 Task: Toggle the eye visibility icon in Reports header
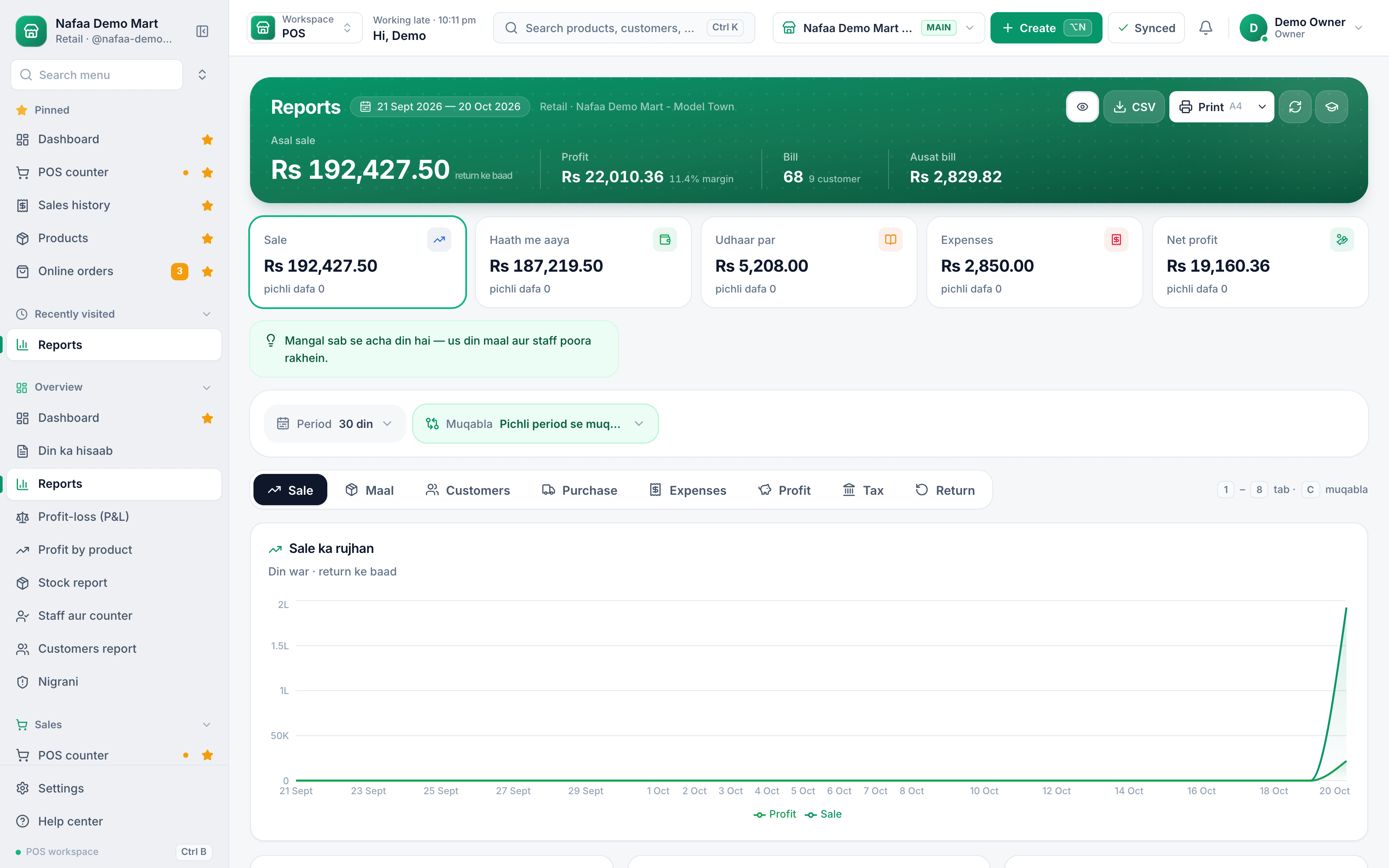(1083, 107)
